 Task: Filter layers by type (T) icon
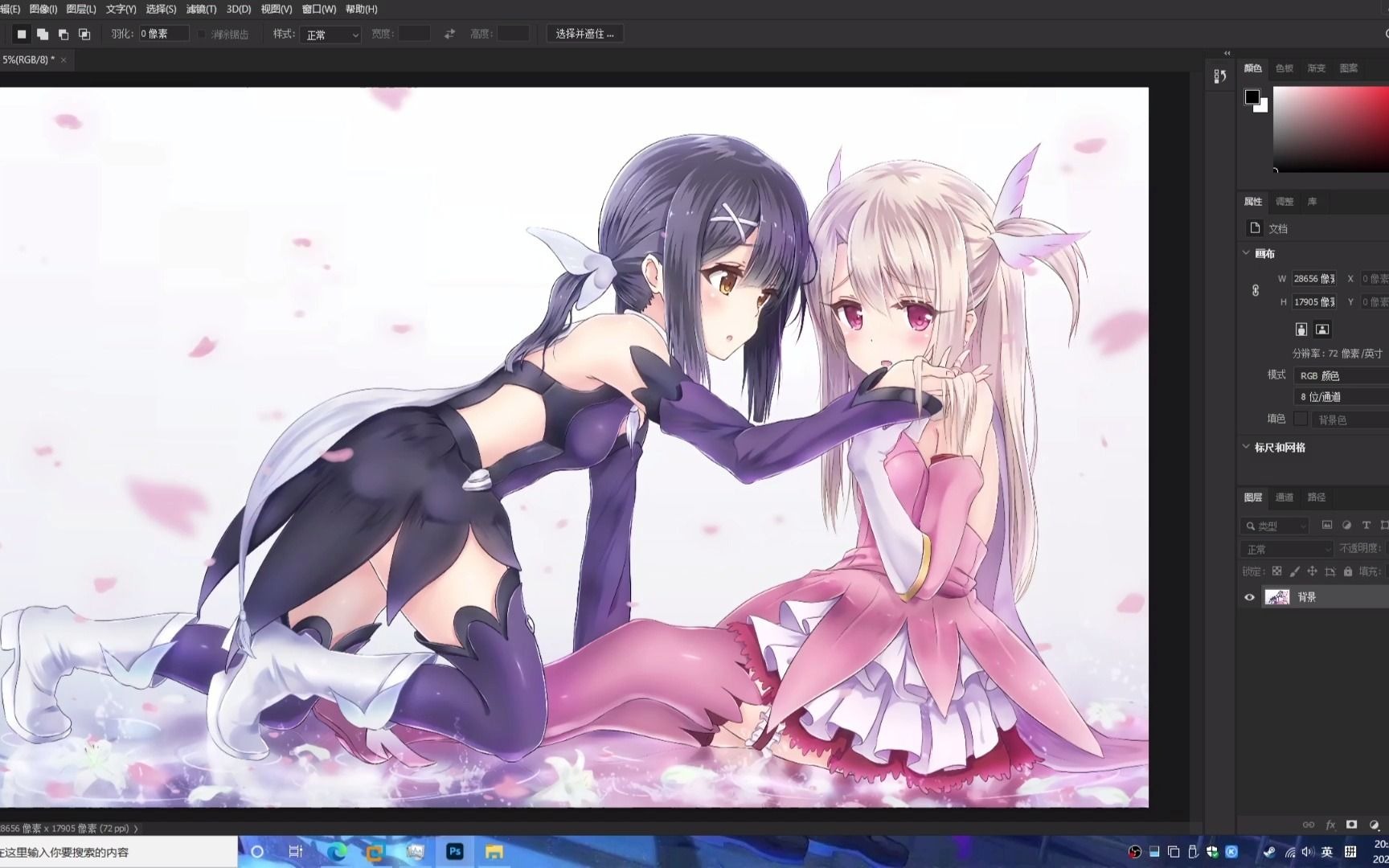[x=1366, y=525]
